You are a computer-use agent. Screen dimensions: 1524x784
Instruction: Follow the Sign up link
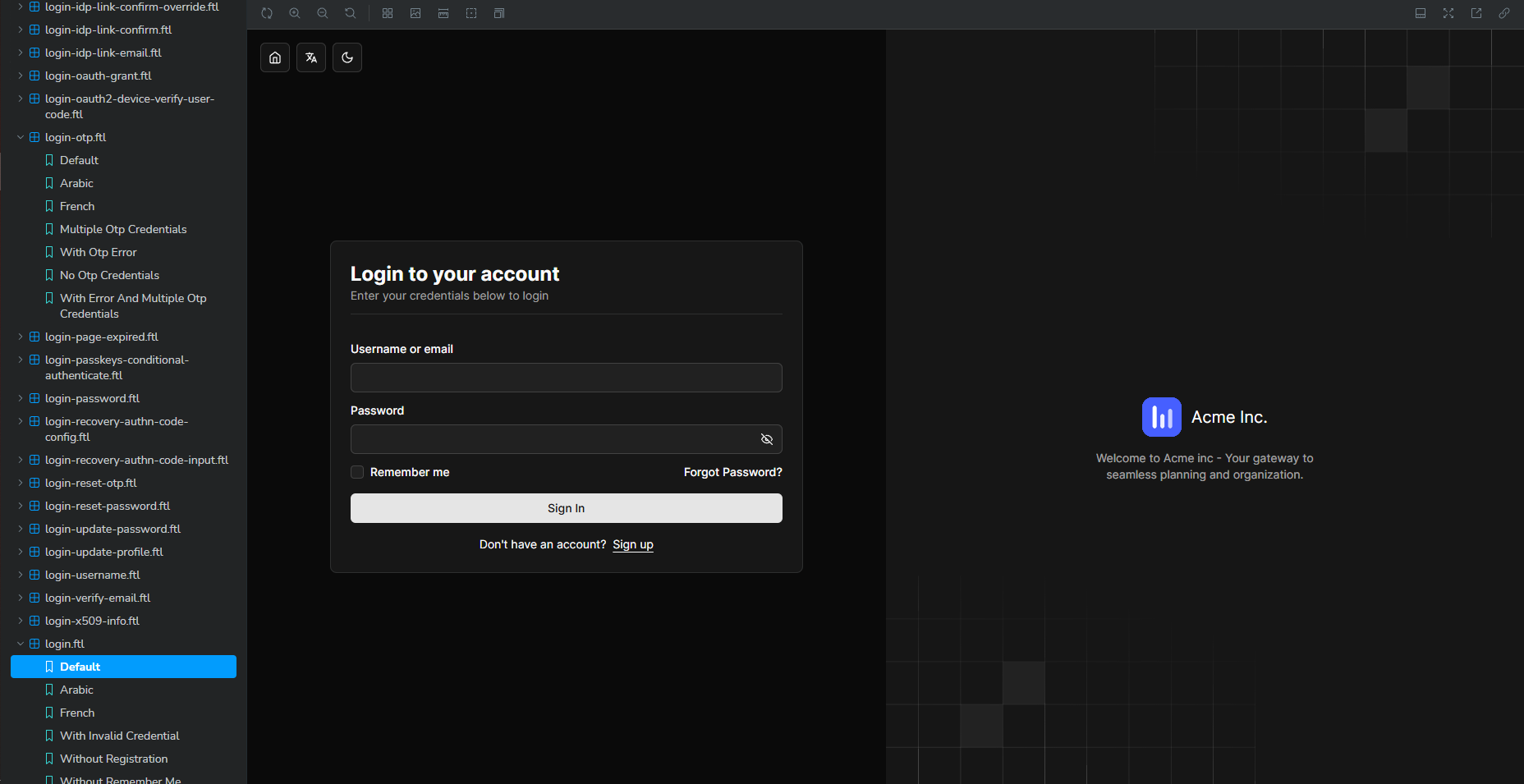tap(632, 544)
